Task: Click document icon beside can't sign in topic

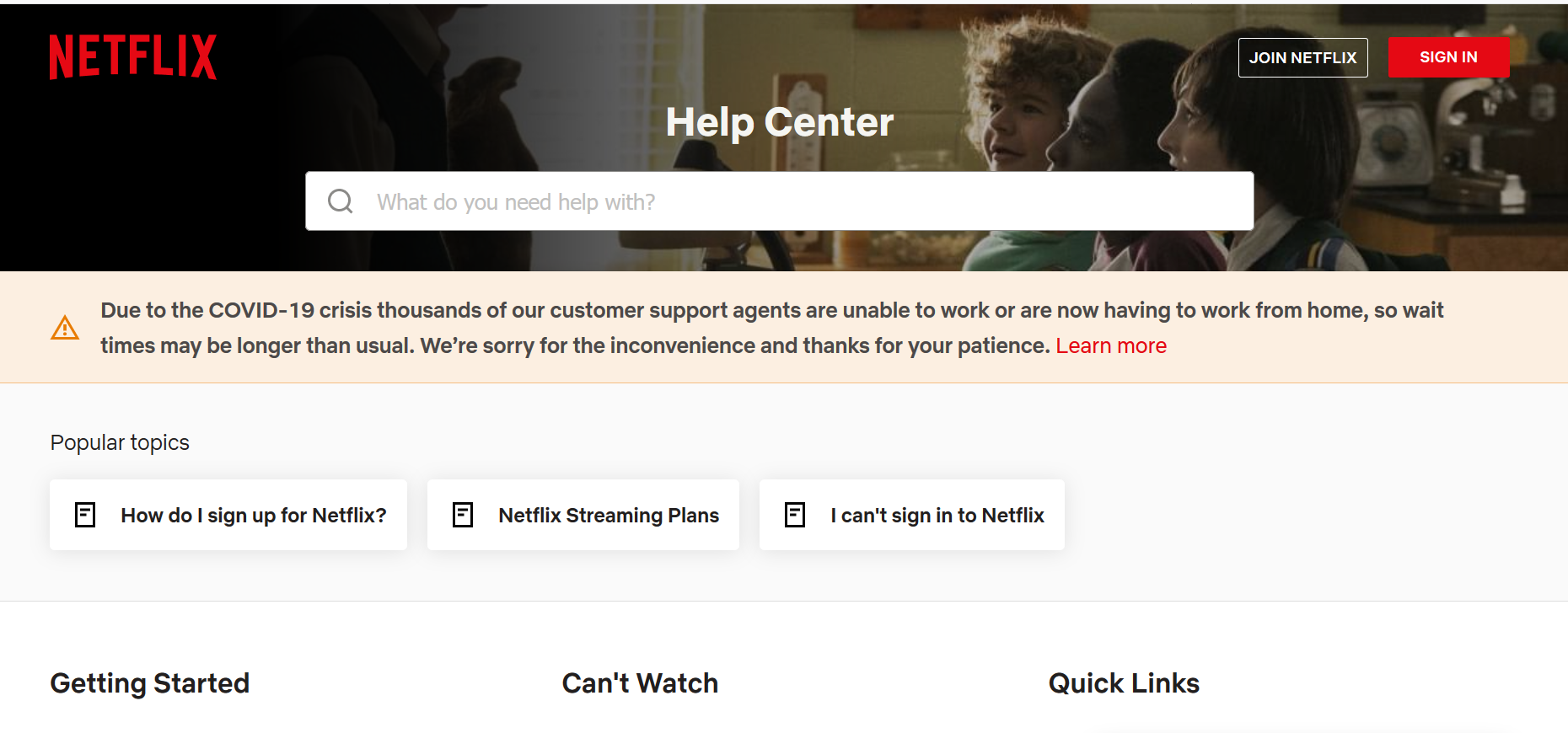Action: (x=795, y=515)
